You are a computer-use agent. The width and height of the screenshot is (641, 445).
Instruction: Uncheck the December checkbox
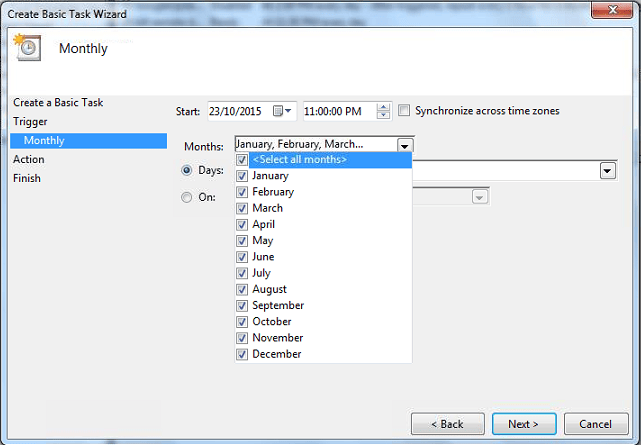242,354
